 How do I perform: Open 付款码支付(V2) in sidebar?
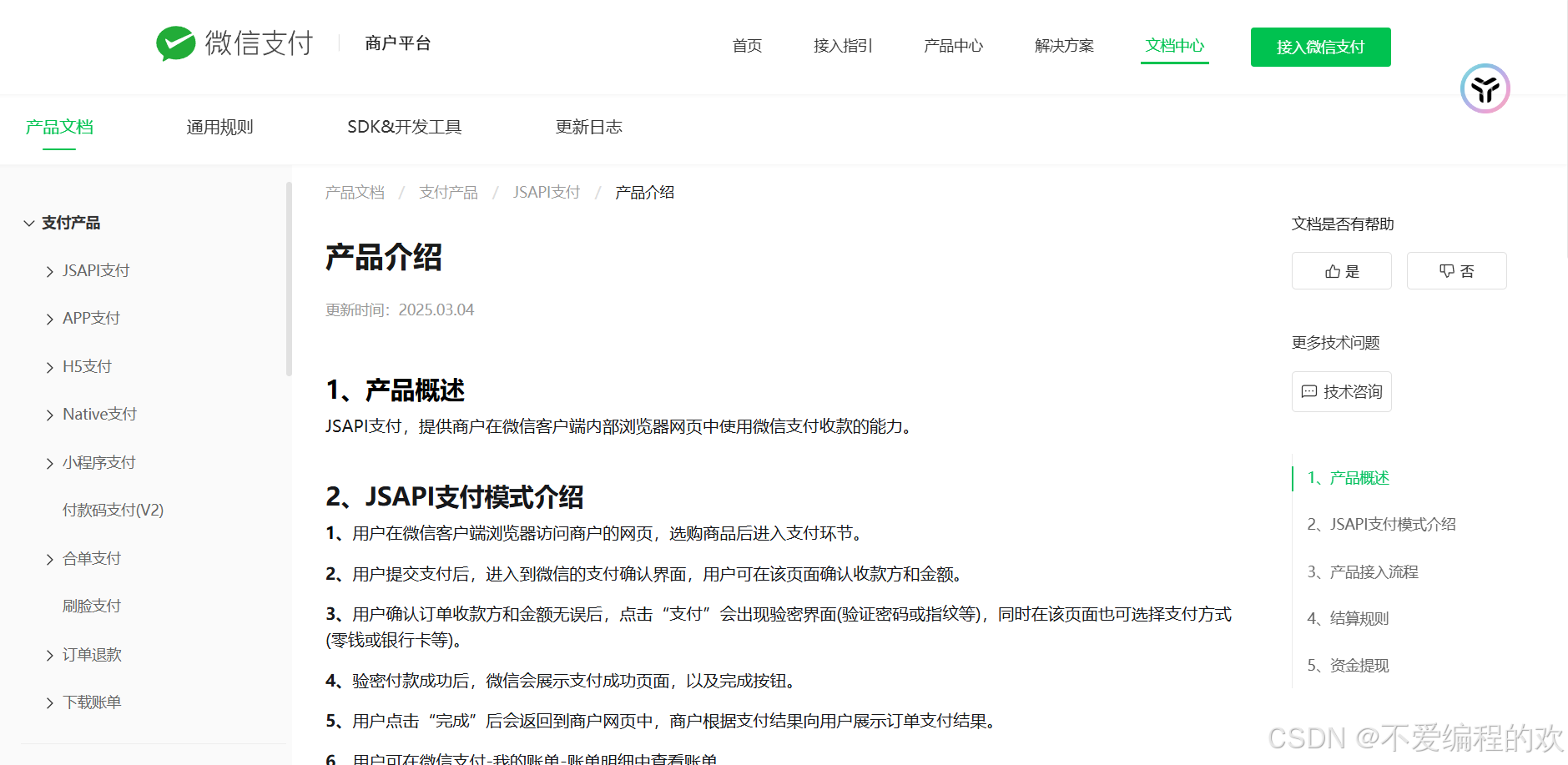pyautogui.click(x=113, y=510)
